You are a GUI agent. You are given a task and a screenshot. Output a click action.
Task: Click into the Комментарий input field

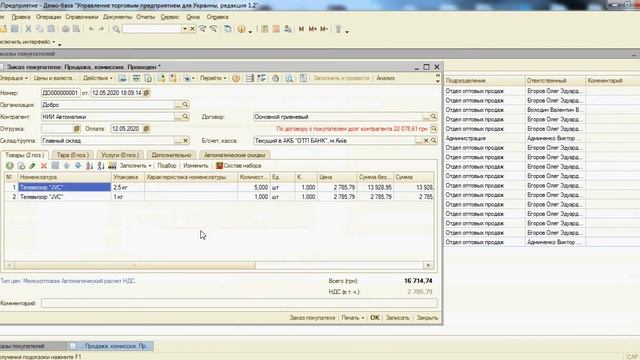pos(239,303)
